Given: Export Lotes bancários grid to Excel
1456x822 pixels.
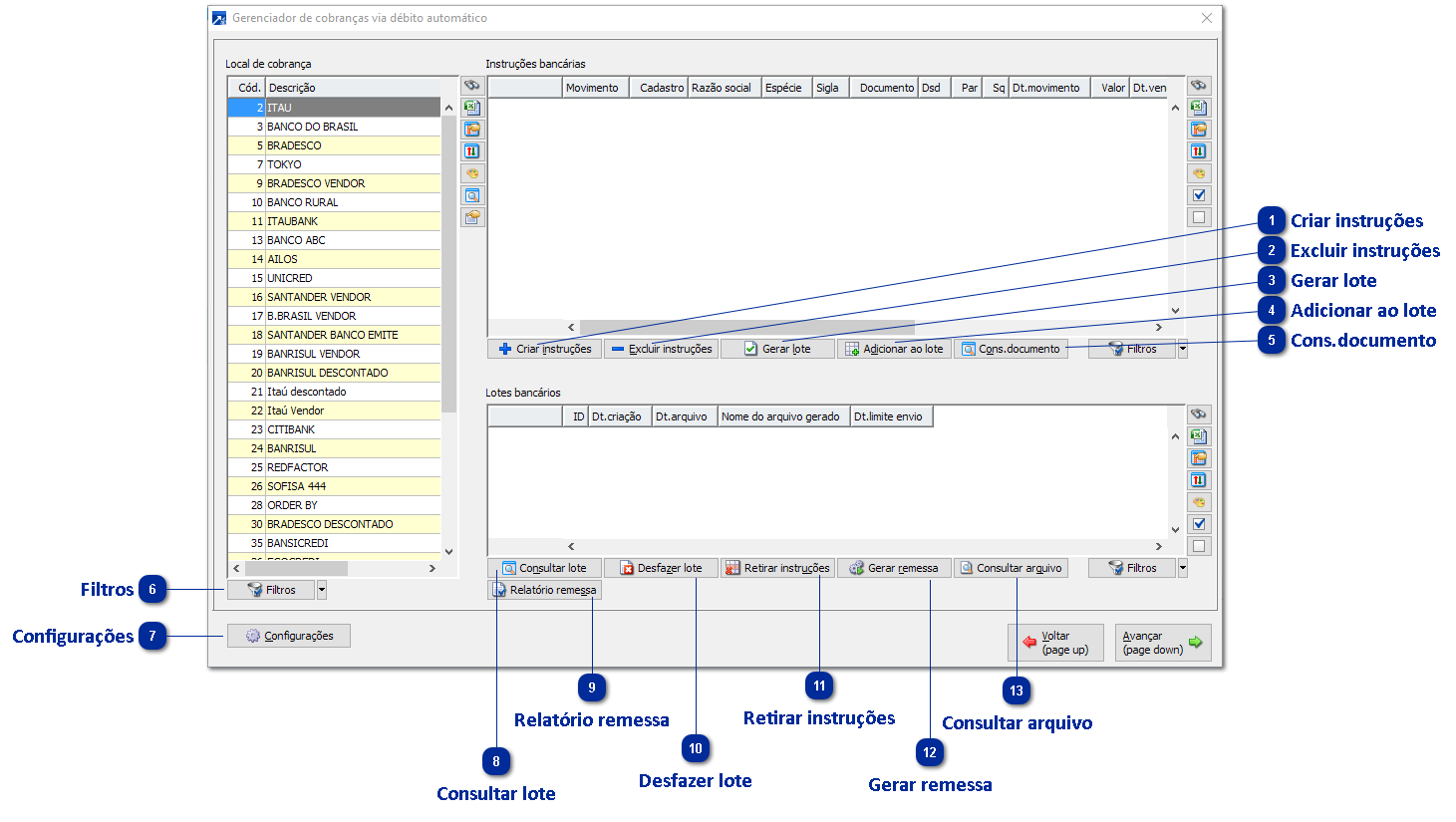Looking at the screenshot, I should pyautogui.click(x=1199, y=436).
